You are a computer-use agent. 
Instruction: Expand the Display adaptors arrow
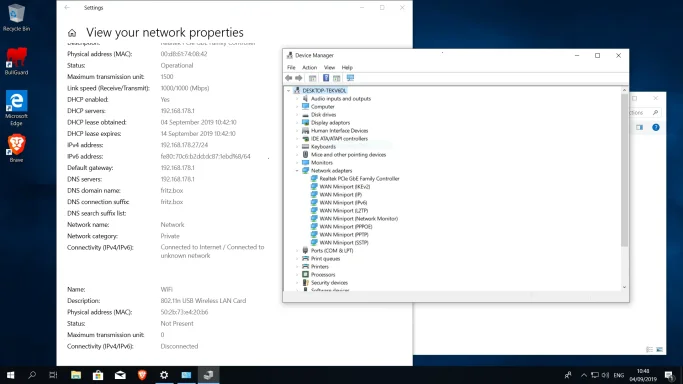(x=298, y=123)
